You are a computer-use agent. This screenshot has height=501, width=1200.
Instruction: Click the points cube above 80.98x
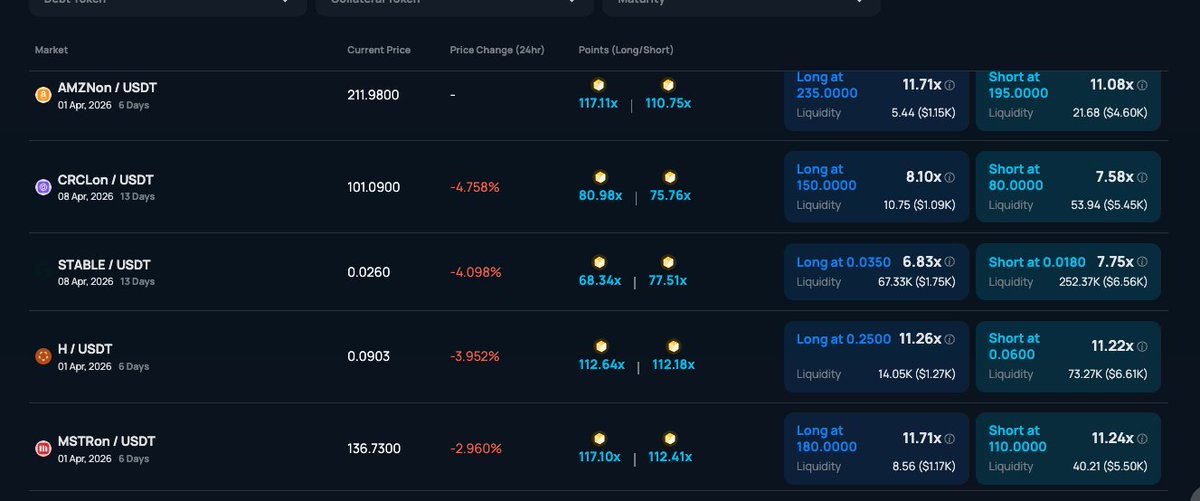coord(600,177)
